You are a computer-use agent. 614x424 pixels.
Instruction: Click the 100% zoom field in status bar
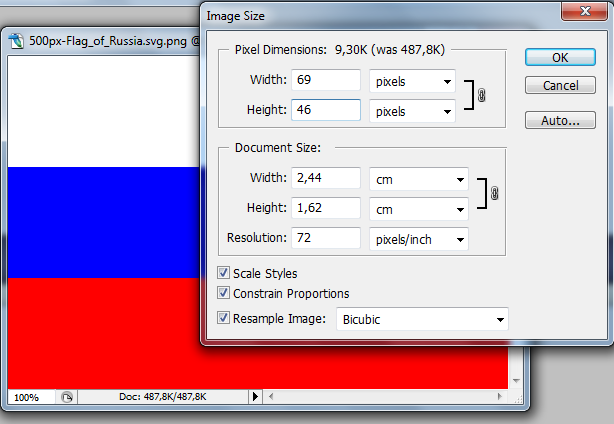31,397
